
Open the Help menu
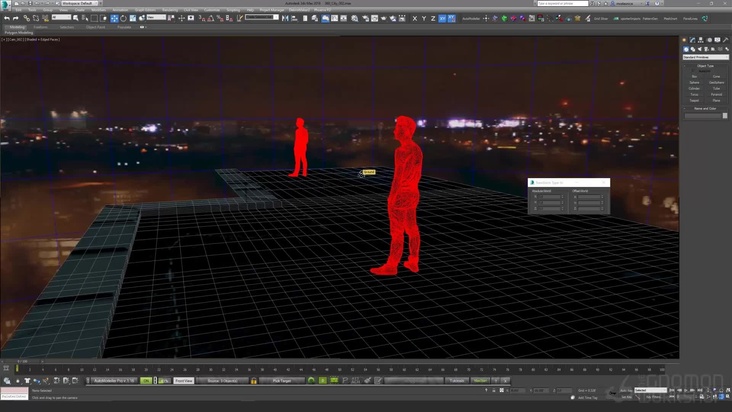pyautogui.click(x=250, y=10)
